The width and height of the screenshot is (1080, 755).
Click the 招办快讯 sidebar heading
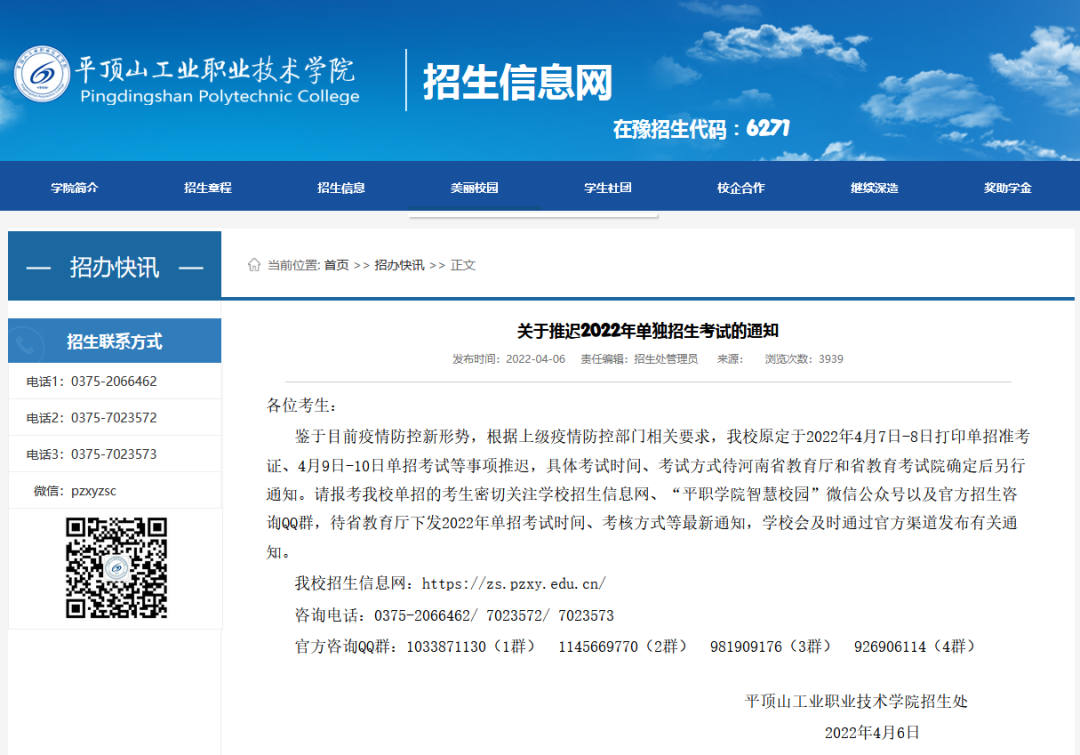click(x=114, y=267)
